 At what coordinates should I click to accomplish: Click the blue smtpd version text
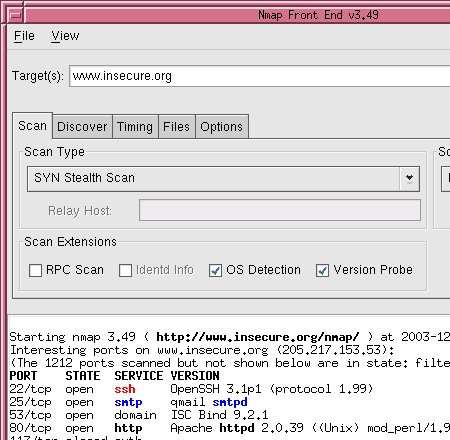click(x=230, y=402)
